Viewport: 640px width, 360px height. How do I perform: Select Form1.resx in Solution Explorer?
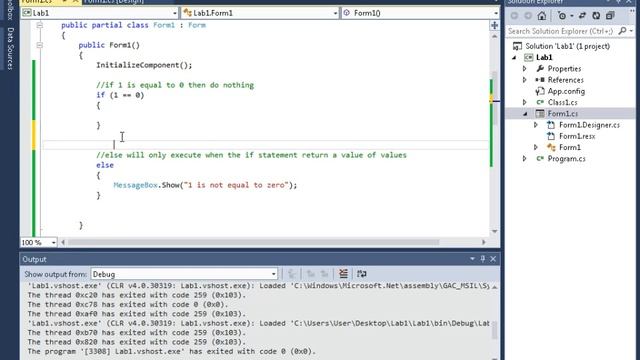click(x=577, y=136)
